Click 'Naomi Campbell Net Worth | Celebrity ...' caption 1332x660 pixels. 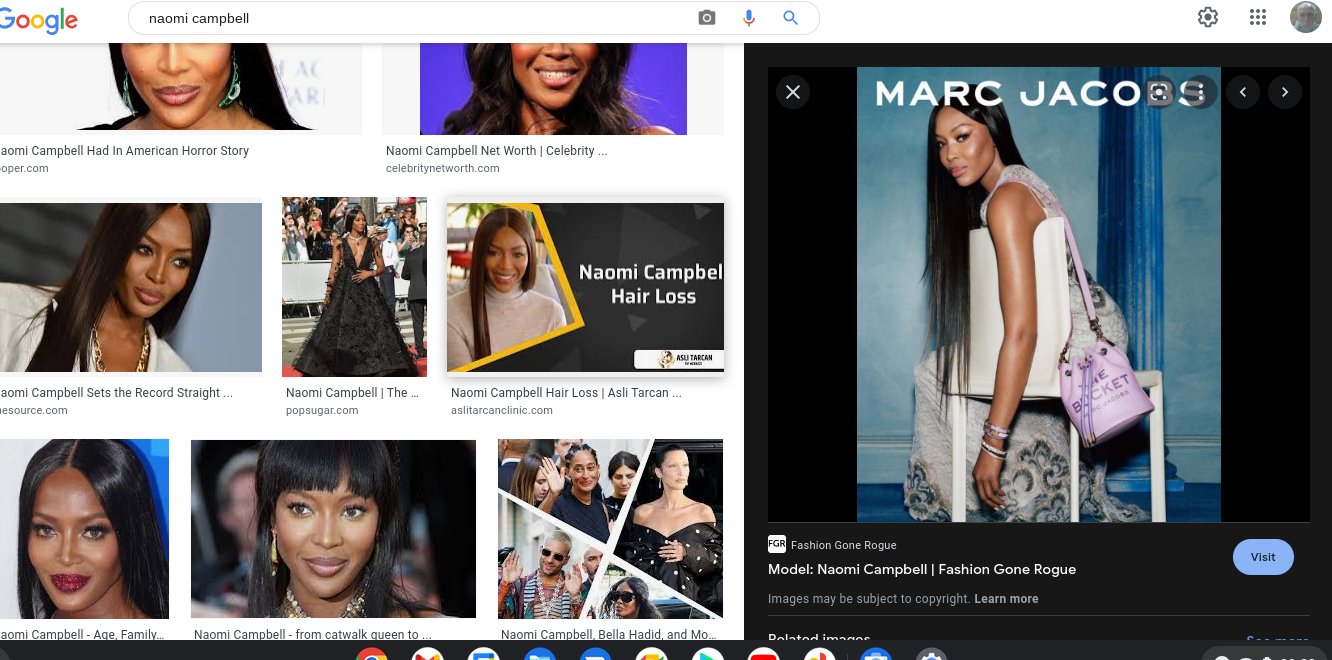click(496, 151)
